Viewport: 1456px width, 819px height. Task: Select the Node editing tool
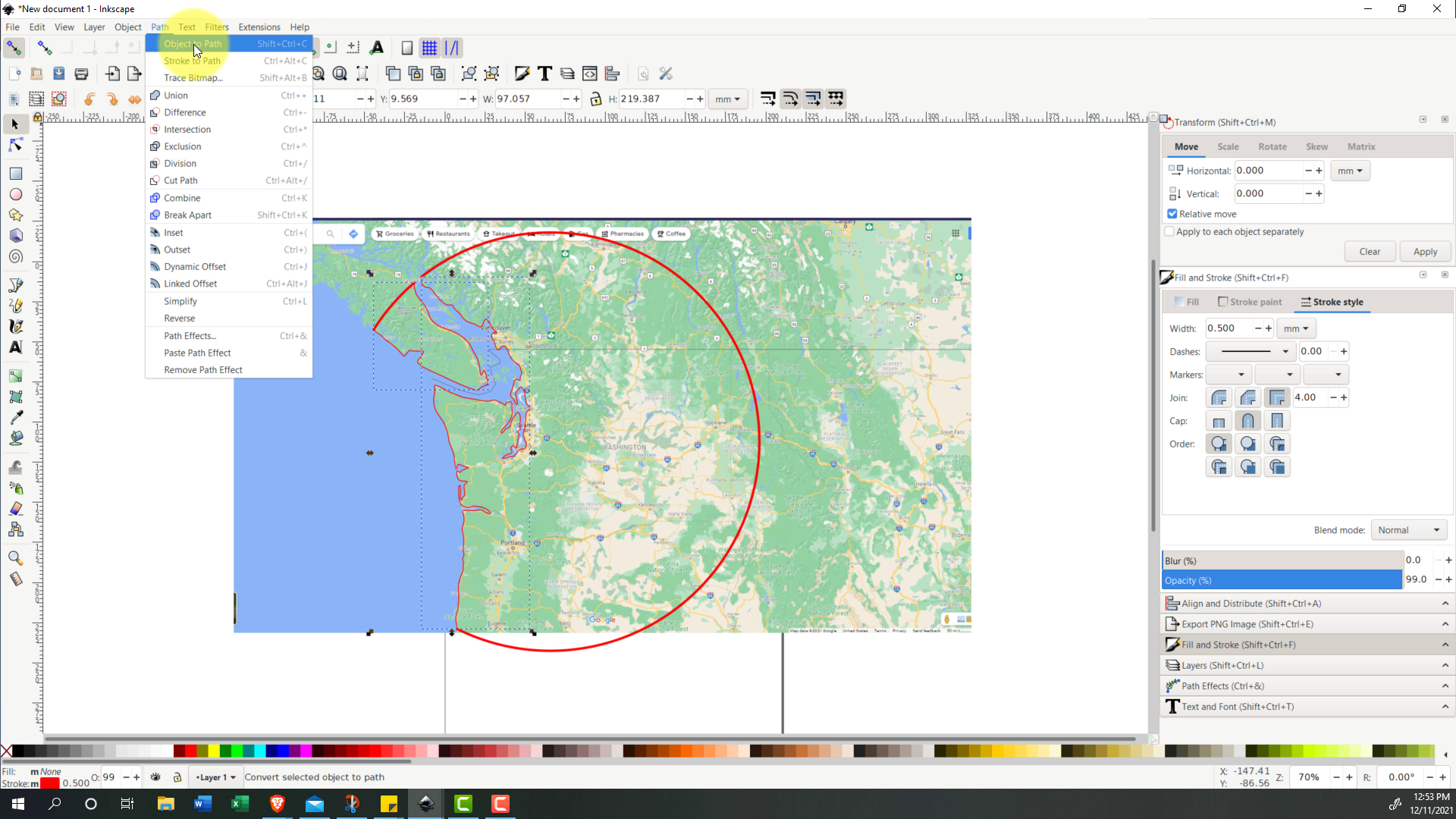(15, 145)
